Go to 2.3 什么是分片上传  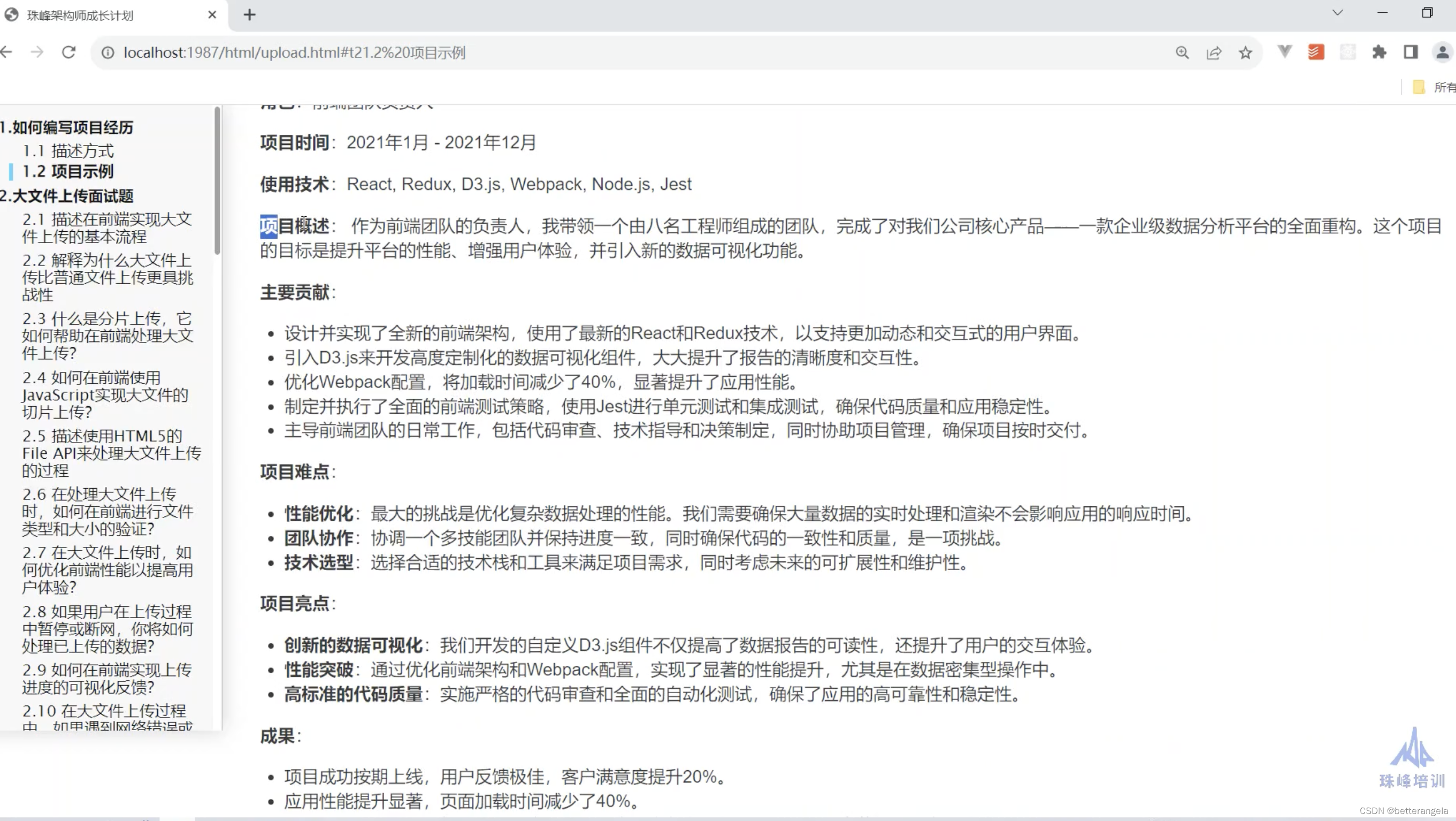click(108, 335)
